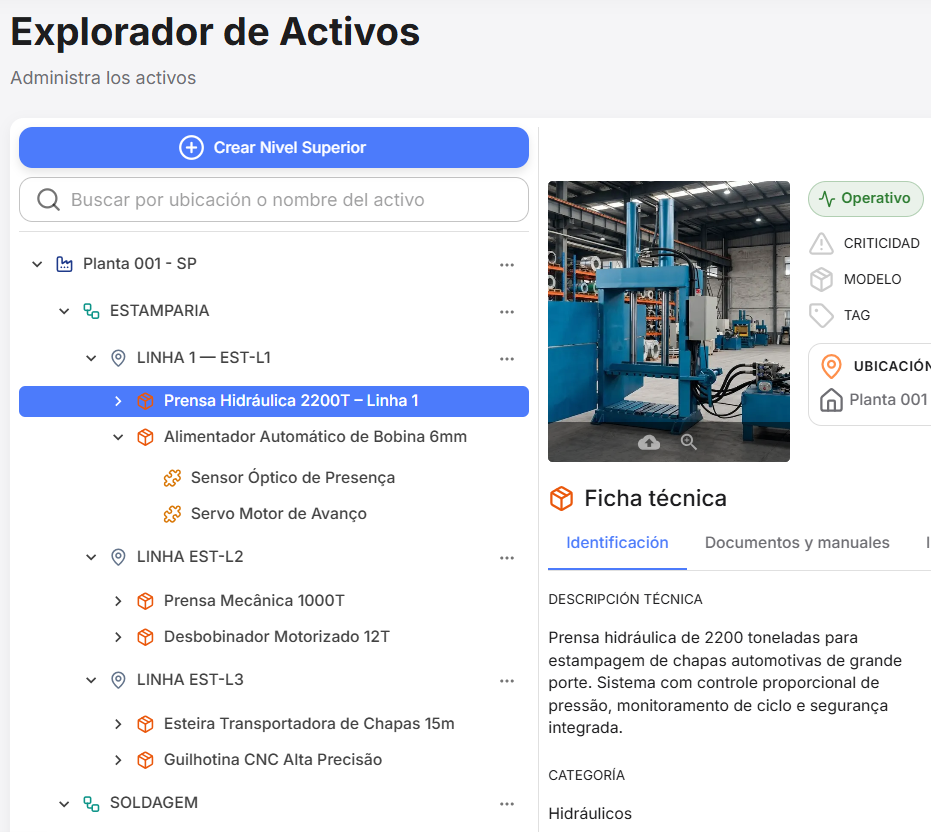Expand Guilhotina CNC Alta Precisão
This screenshot has width=931, height=832.
(118, 760)
